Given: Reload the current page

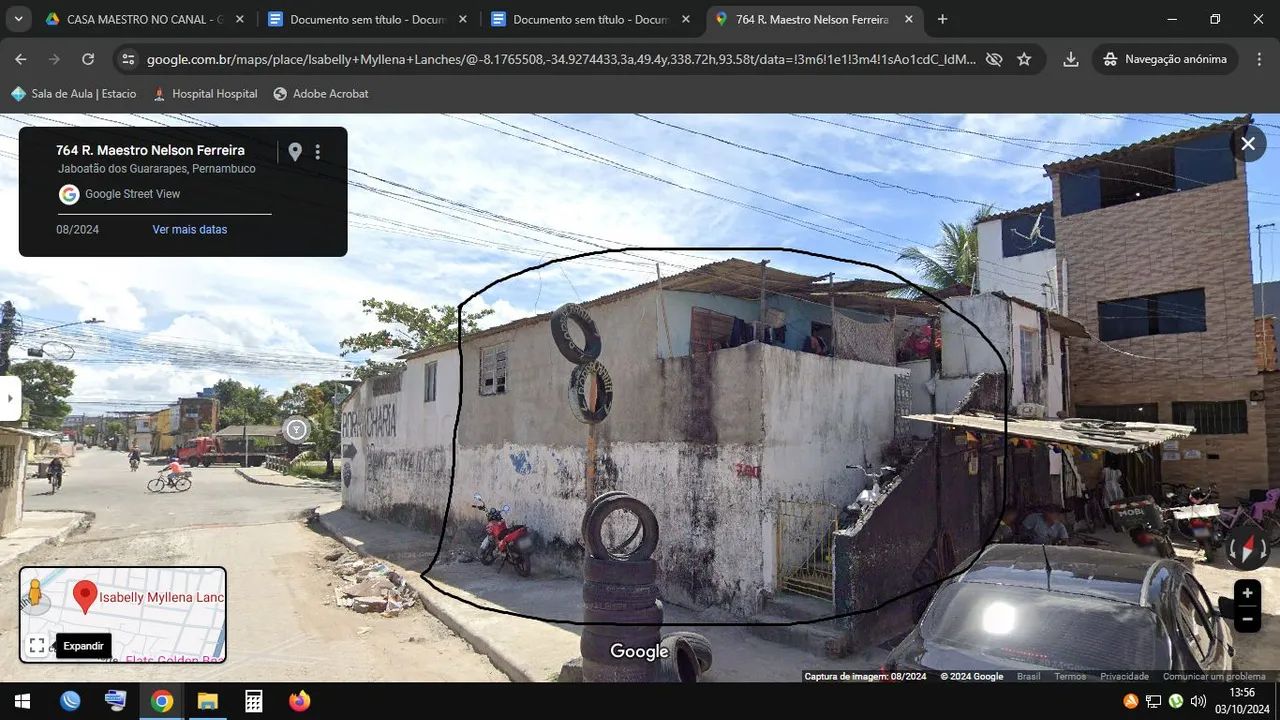Looking at the screenshot, I should pos(88,59).
